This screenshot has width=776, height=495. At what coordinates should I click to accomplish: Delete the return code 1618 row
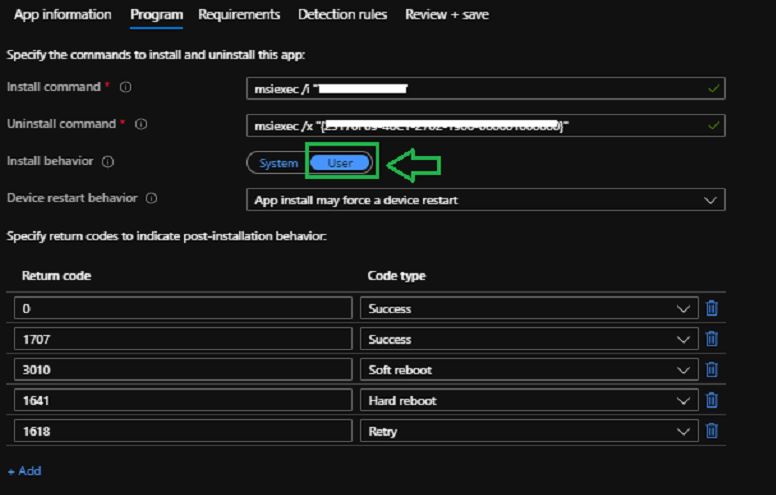click(x=712, y=431)
